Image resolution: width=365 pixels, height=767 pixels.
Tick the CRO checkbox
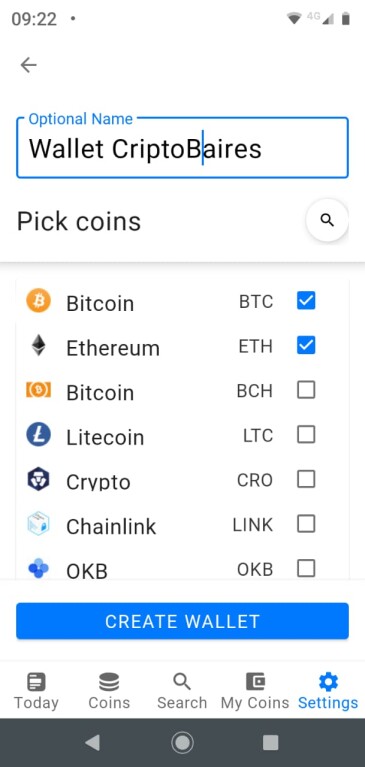pyautogui.click(x=306, y=479)
